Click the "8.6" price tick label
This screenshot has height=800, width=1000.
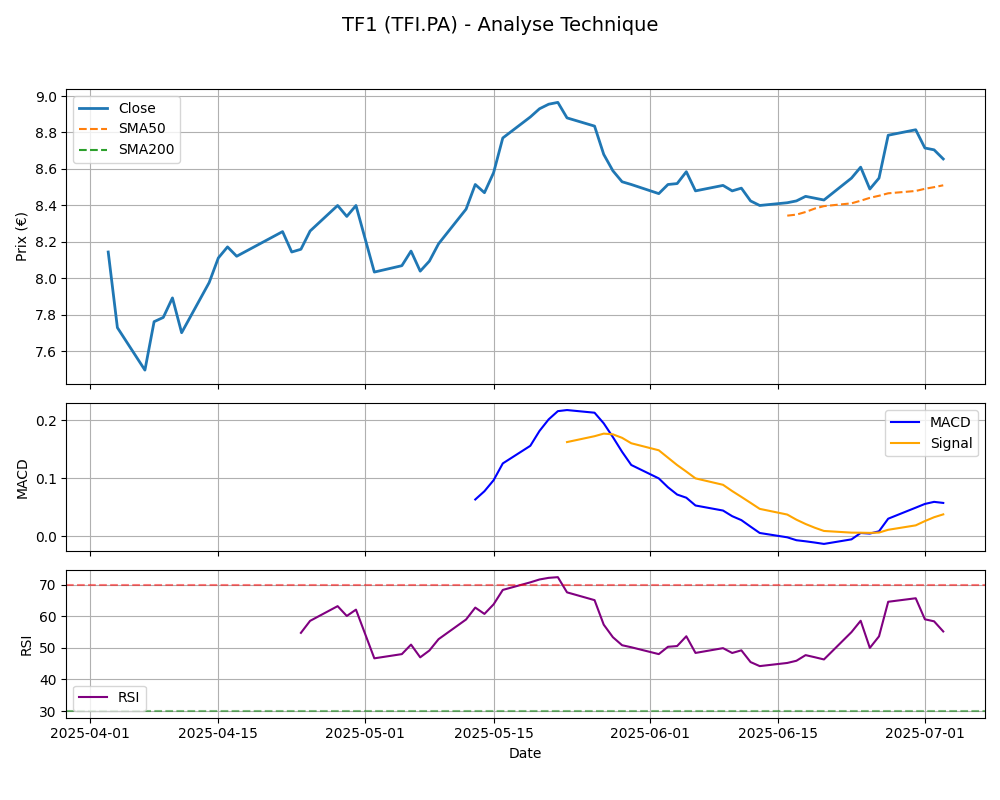49,170
